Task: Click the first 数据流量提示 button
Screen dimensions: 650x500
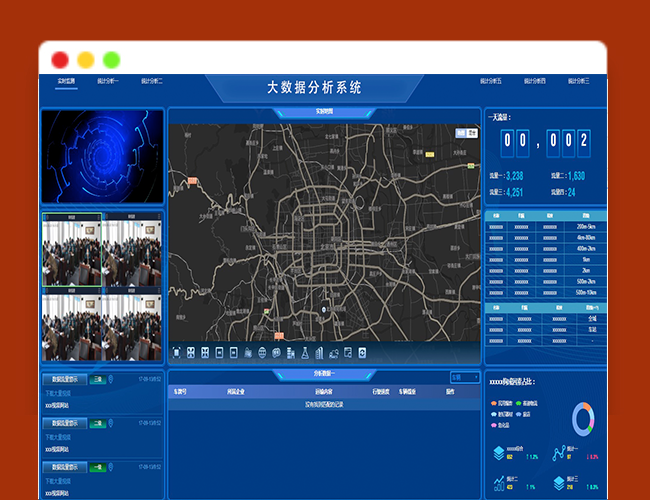Action: click(x=66, y=380)
